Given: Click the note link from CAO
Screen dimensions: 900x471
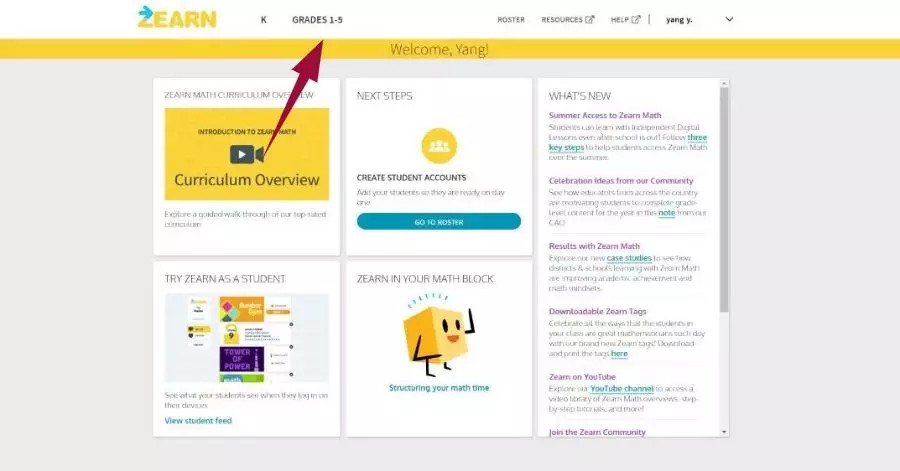Looking at the screenshot, I should [x=666, y=213].
